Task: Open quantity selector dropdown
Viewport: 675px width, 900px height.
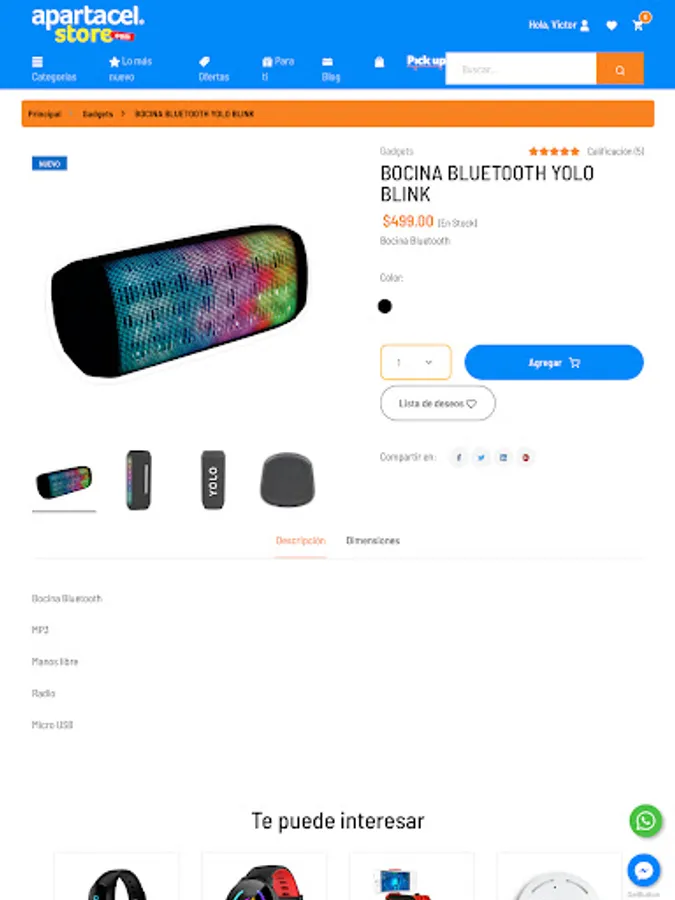Action: point(416,362)
